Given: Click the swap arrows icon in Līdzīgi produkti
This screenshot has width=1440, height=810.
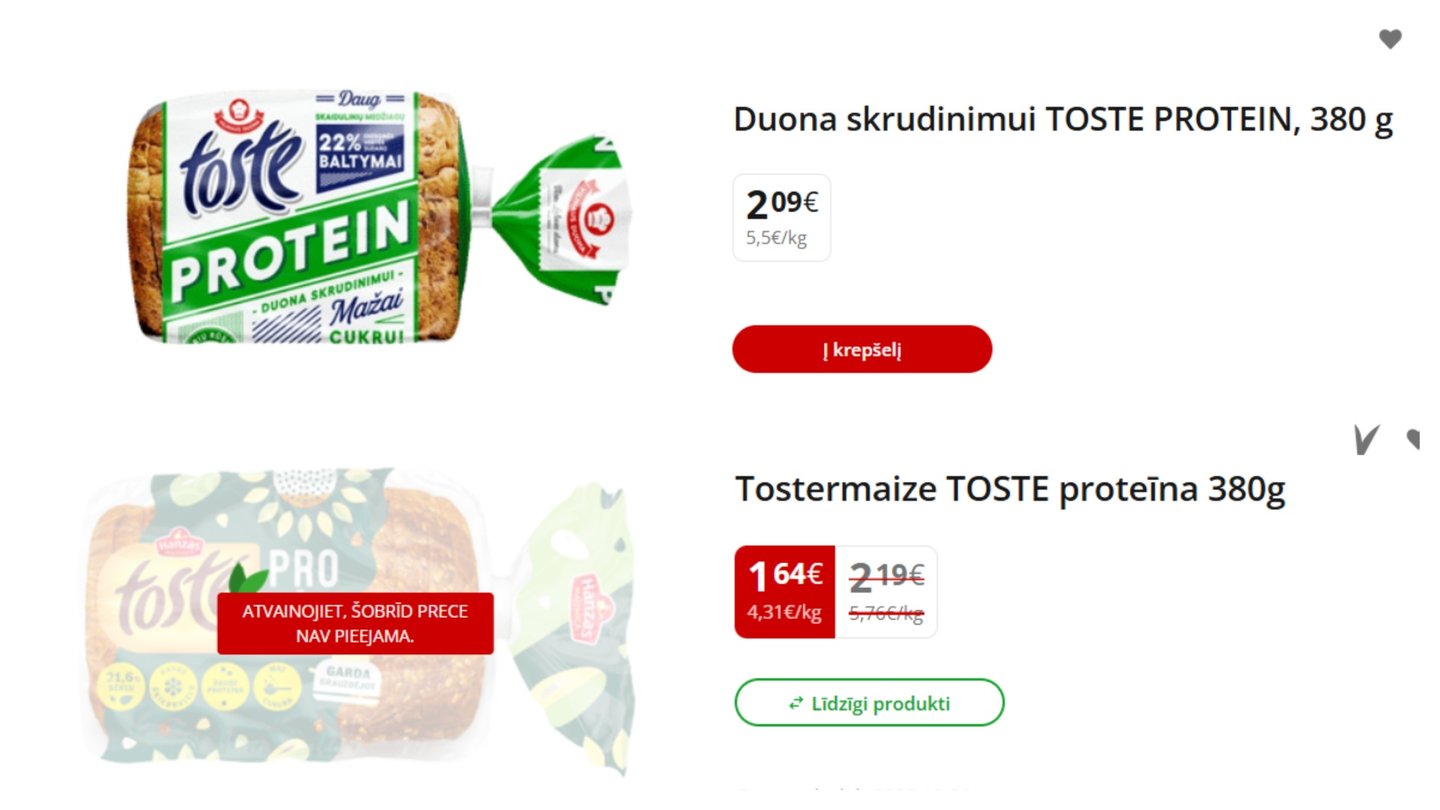Looking at the screenshot, I should [x=796, y=703].
